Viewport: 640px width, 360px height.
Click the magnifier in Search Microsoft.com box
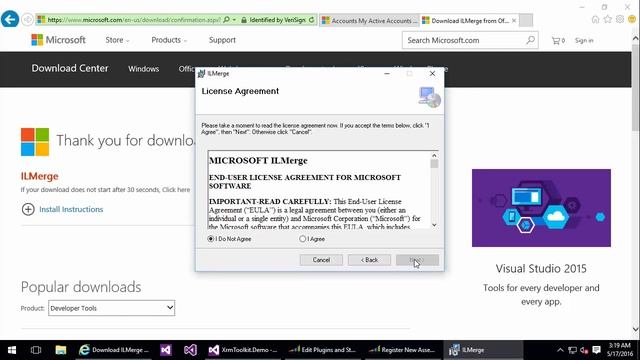530,40
